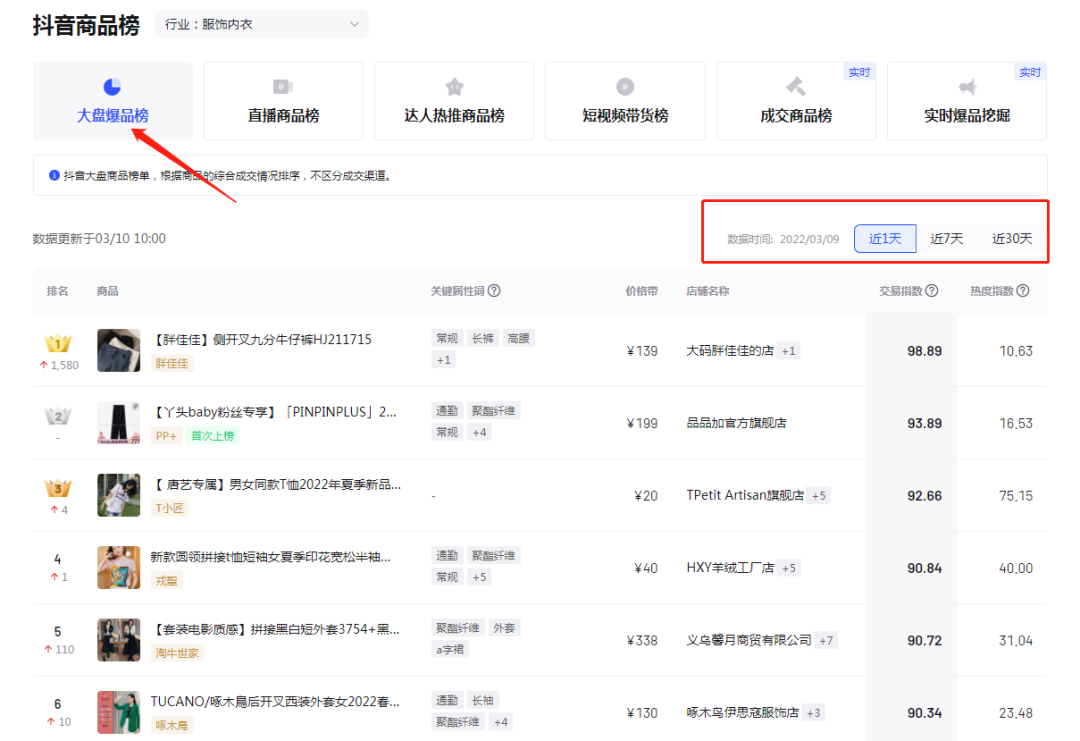The image size is (1080, 741).
Task: Click the silver crown rank 2 icon
Action: 58,415
